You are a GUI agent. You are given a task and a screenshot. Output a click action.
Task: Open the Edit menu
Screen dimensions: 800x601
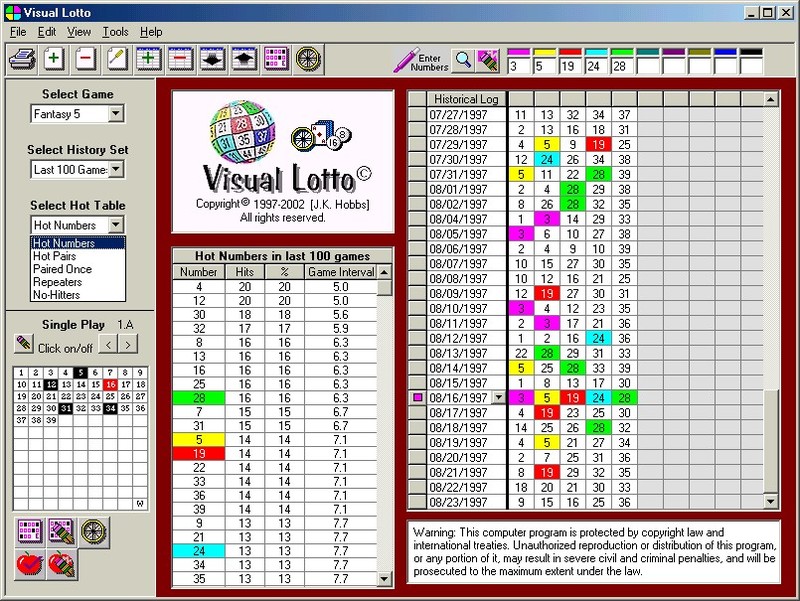tap(47, 32)
